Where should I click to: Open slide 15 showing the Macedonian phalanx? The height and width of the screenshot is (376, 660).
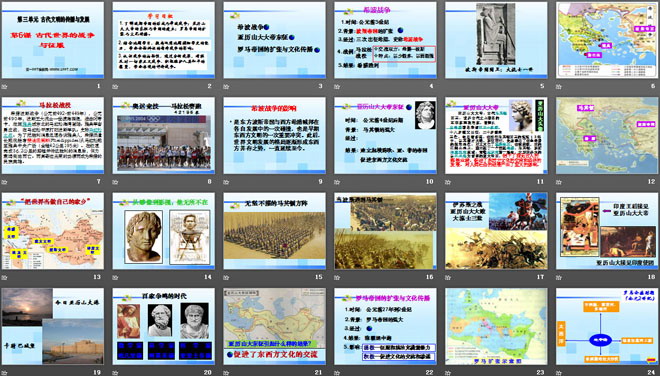point(274,231)
